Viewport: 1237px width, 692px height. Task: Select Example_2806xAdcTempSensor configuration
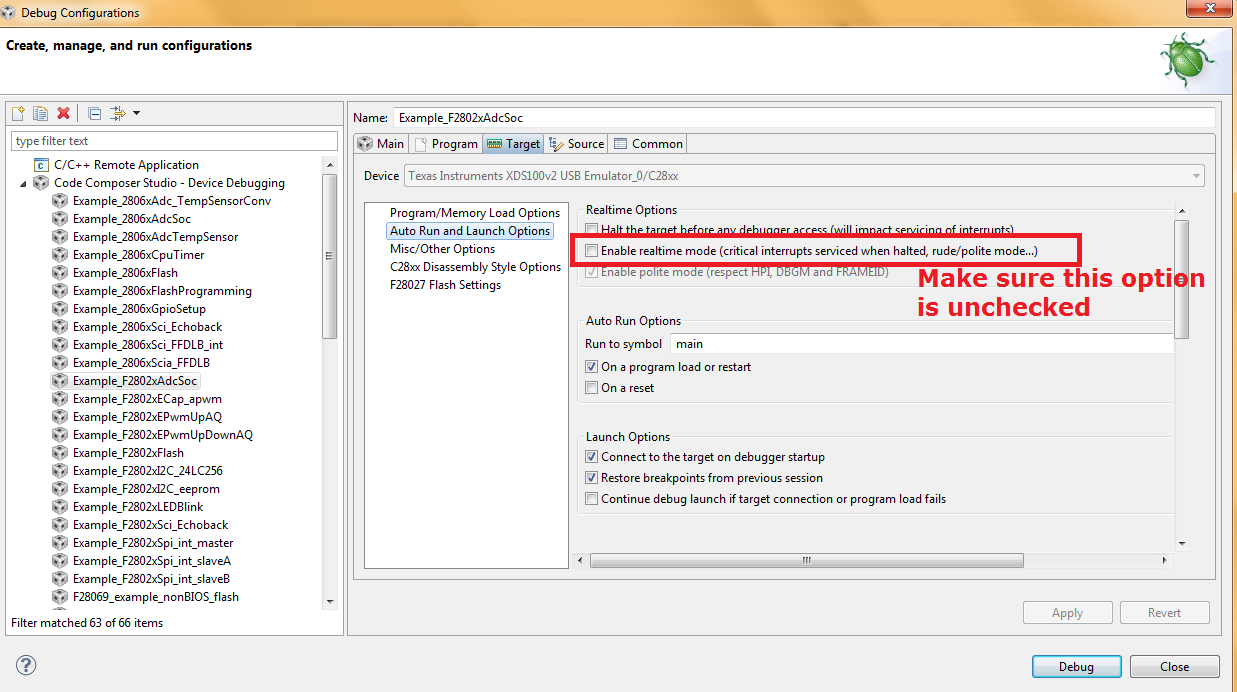point(155,237)
